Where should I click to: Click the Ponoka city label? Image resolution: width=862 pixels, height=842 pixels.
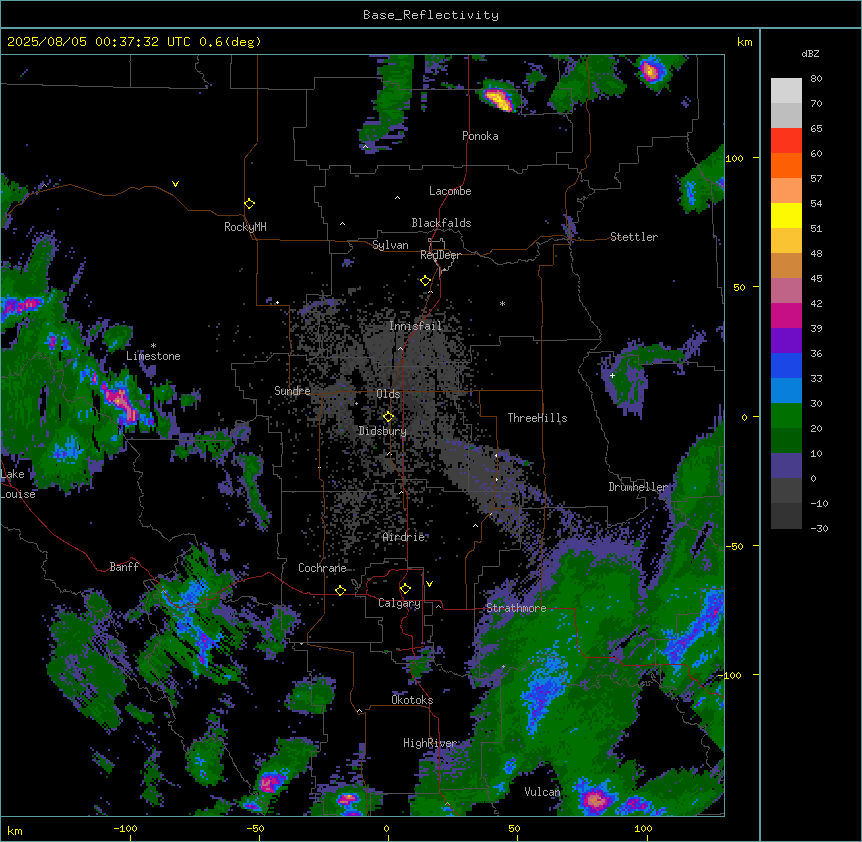pos(480,136)
